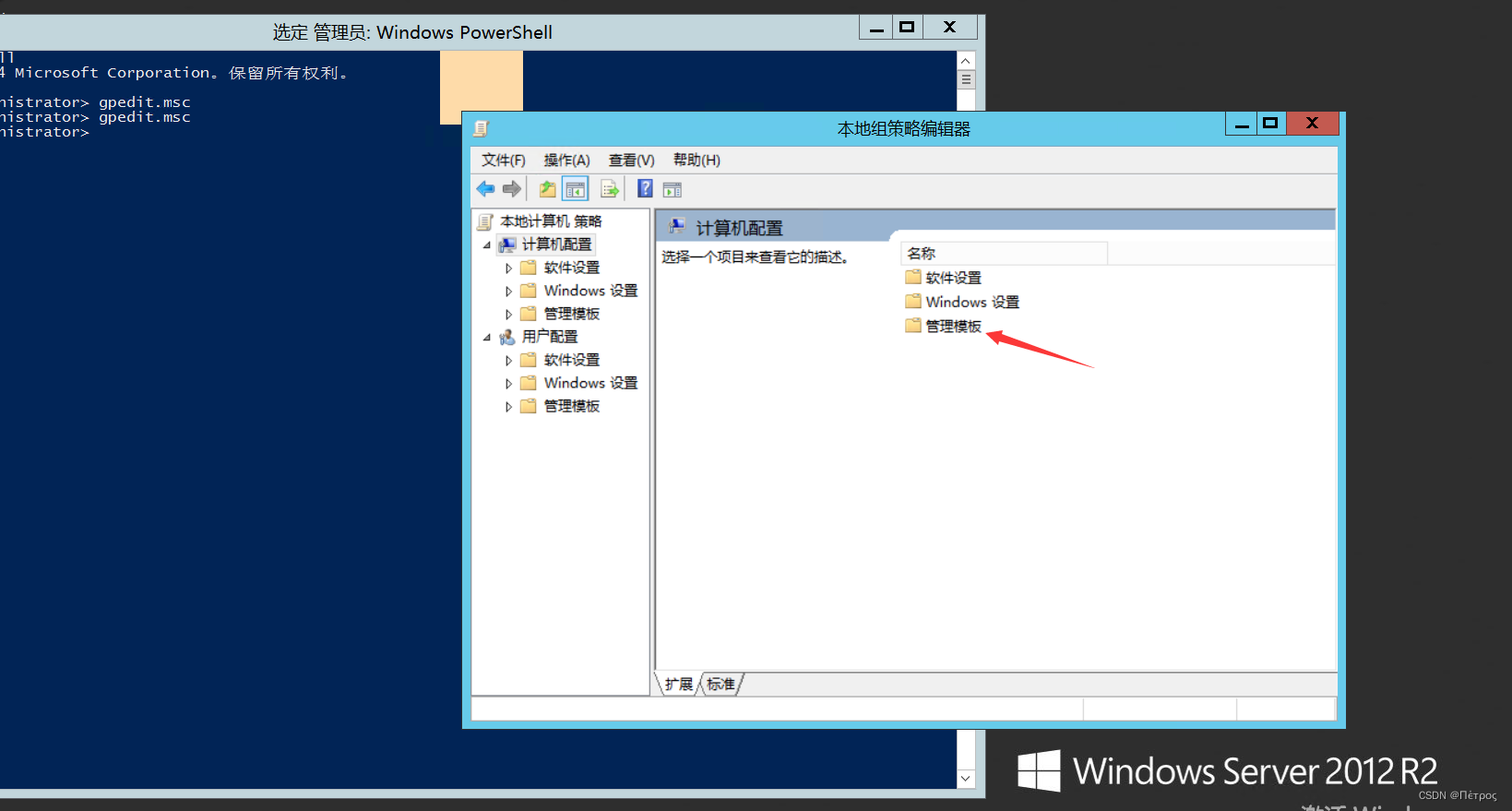Close the PowerShell window
The width and height of the screenshot is (1512, 811).
point(949,28)
